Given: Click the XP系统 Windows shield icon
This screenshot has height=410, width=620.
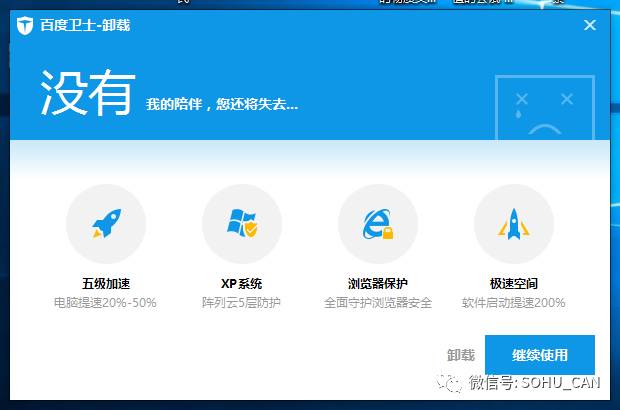Looking at the screenshot, I should (x=242, y=224).
